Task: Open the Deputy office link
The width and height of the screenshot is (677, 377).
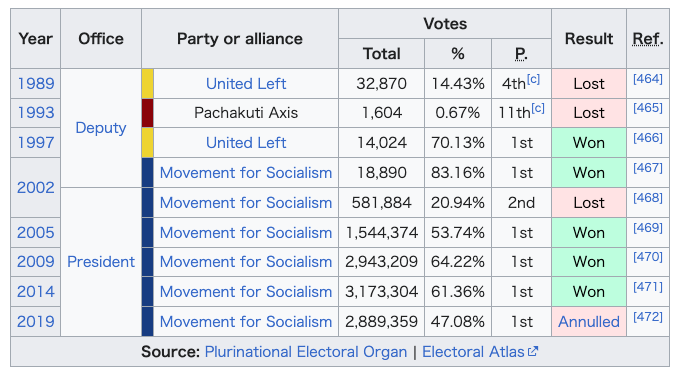Action: (x=101, y=128)
